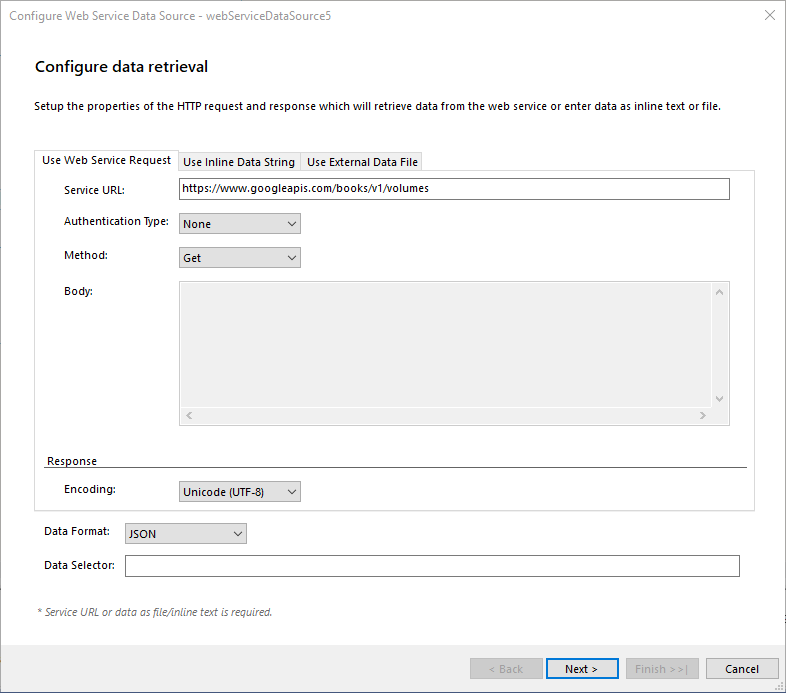Screen dimensions: 786x693
Task: Open the Authentication Type dropdown
Action: (x=240, y=224)
